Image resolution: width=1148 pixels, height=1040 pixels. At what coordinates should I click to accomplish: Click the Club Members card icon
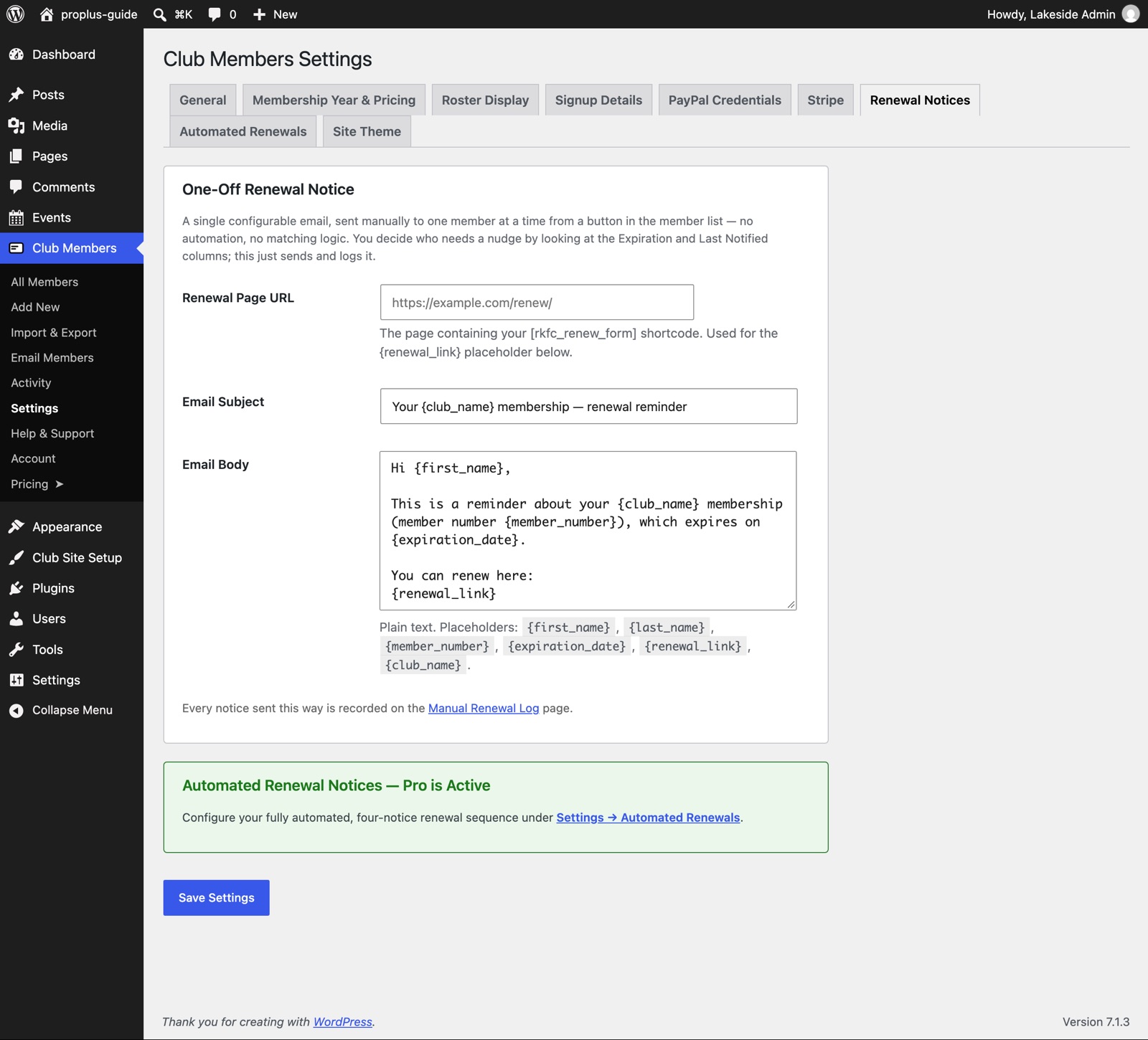[17, 248]
